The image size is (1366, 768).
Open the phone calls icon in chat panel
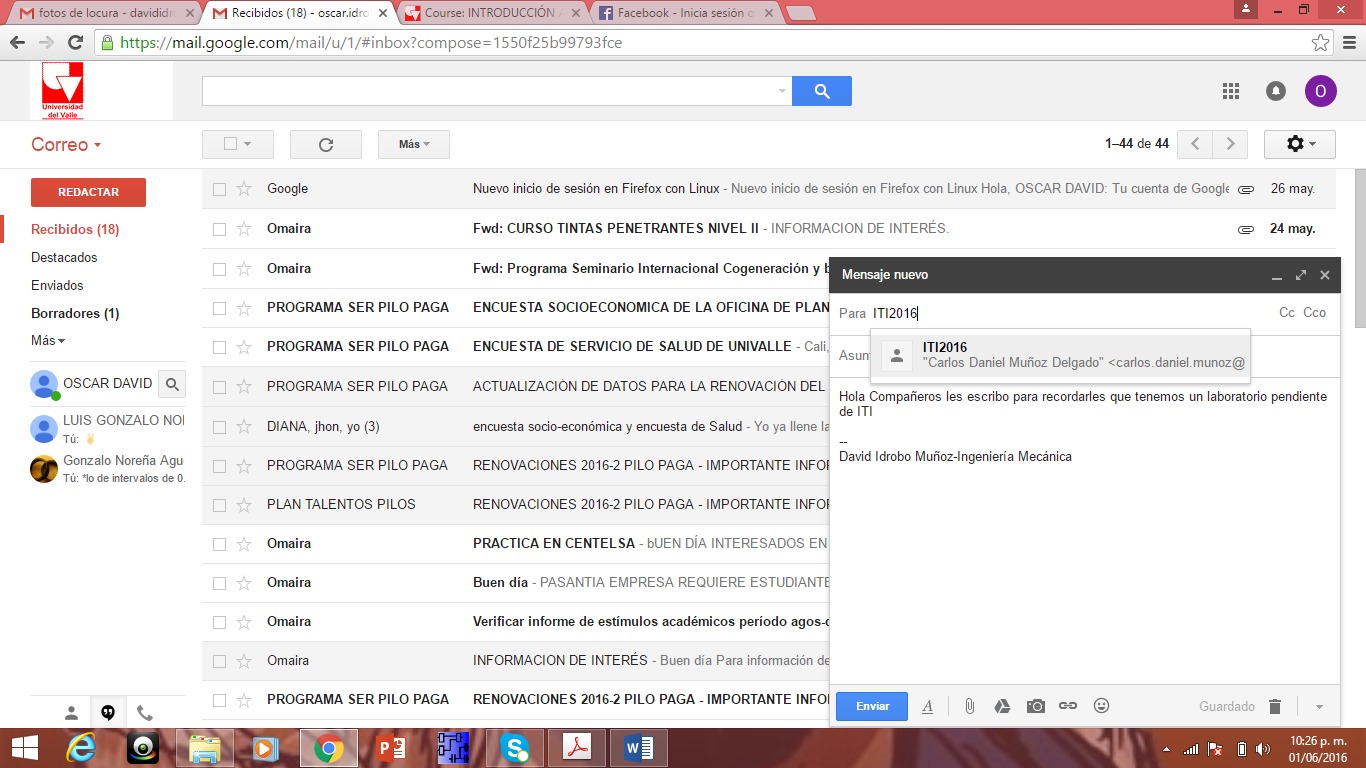click(x=145, y=713)
